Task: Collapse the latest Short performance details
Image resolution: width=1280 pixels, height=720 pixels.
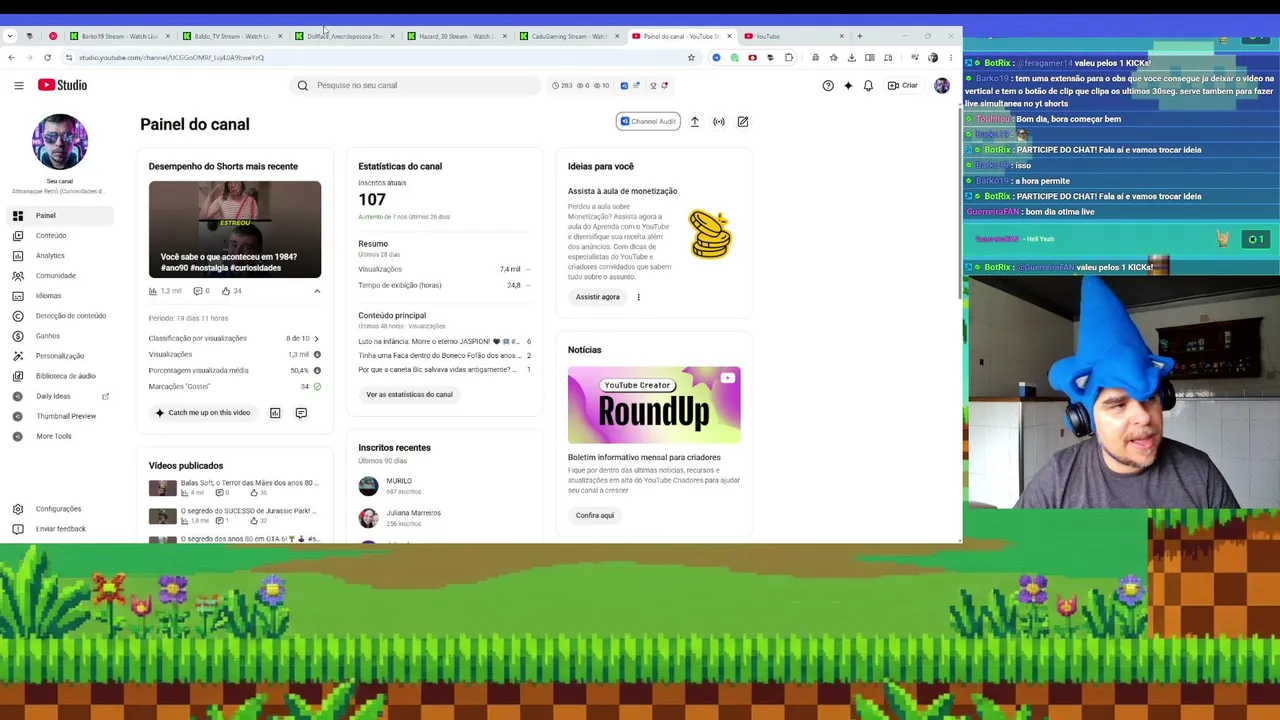Action: [x=317, y=291]
